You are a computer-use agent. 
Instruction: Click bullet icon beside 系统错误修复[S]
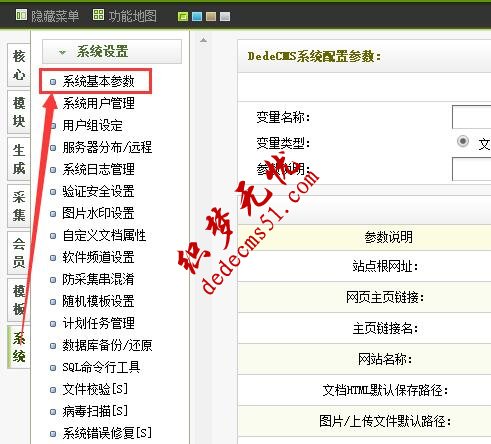53,434
